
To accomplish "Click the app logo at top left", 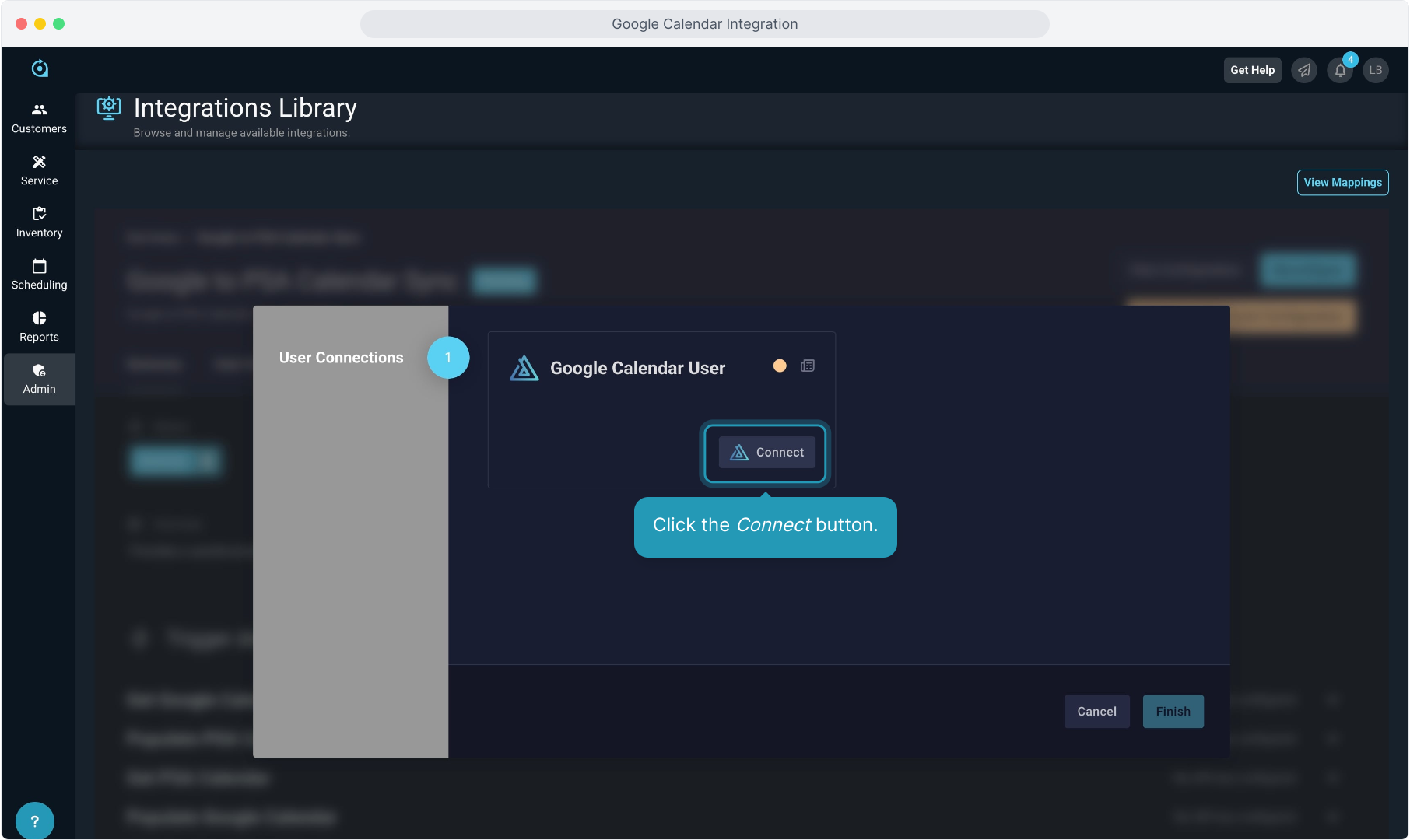I will click(x=40, y=68).
